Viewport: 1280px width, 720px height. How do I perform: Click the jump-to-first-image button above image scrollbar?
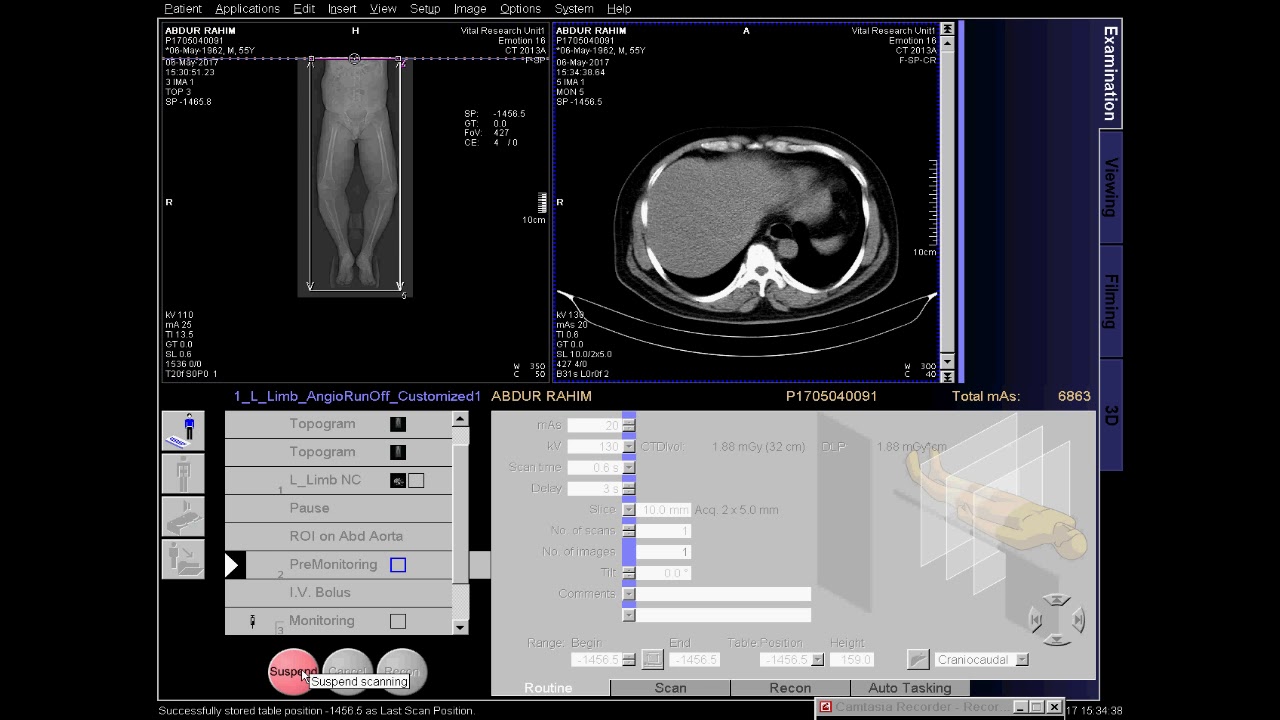pos(947,29)
